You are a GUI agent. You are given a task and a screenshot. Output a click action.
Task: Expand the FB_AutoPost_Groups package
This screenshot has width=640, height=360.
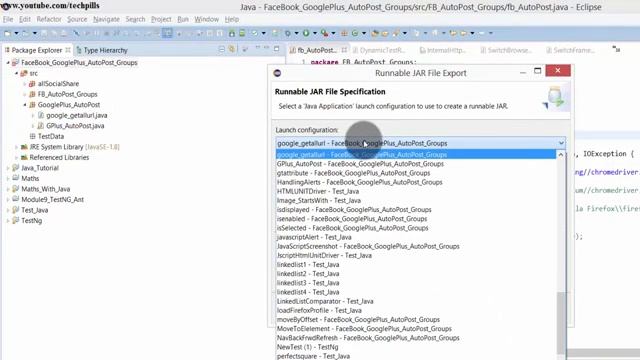click(24, 94)
